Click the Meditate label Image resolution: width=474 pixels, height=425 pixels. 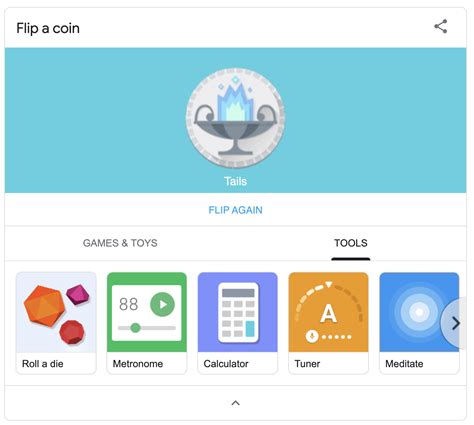404,364
